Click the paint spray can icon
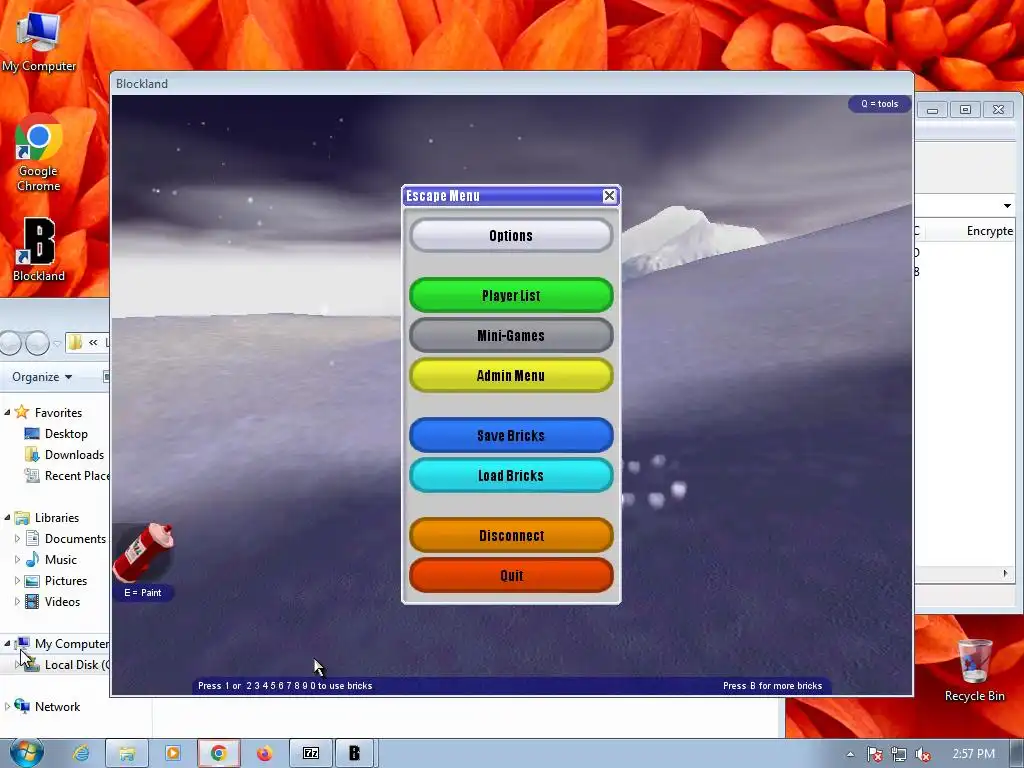The height and width of the screenshot is (768, 1024). [143, 552]
